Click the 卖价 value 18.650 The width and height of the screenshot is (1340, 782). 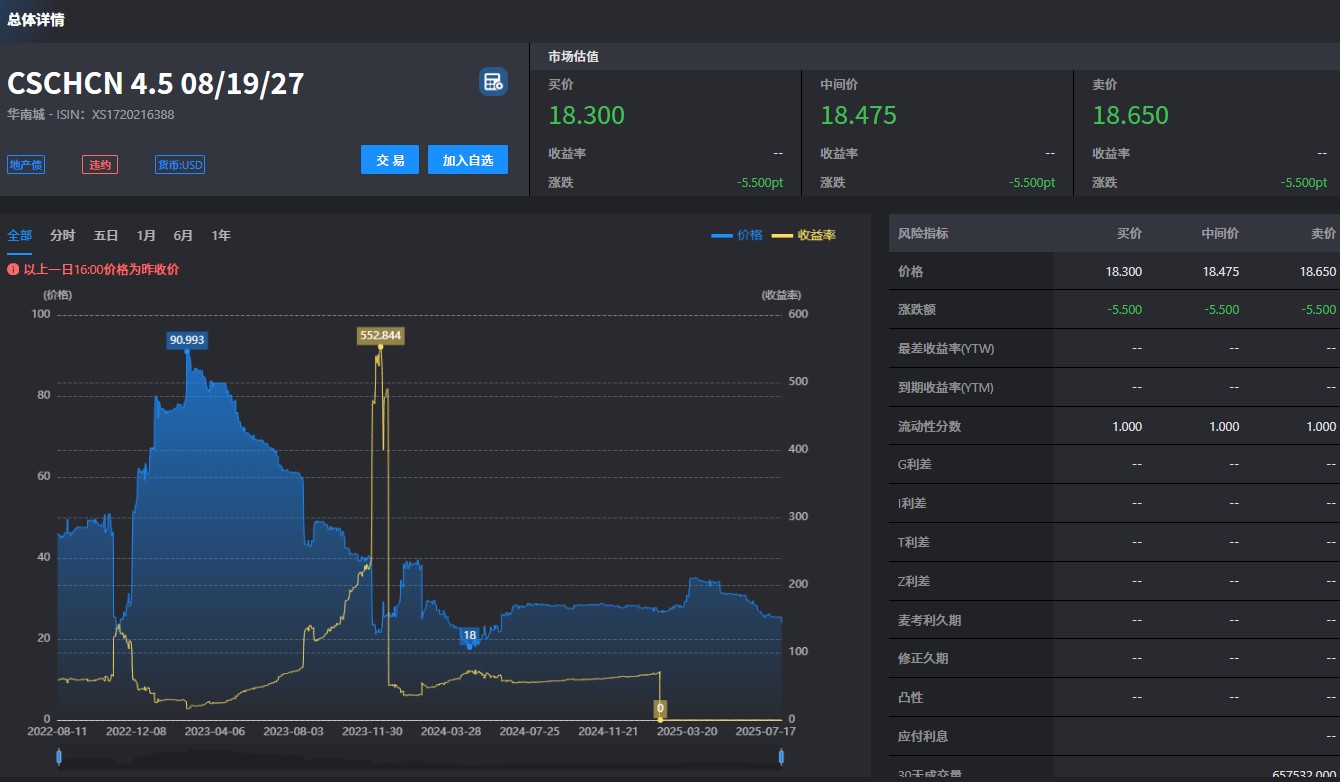coord(1131,115)
